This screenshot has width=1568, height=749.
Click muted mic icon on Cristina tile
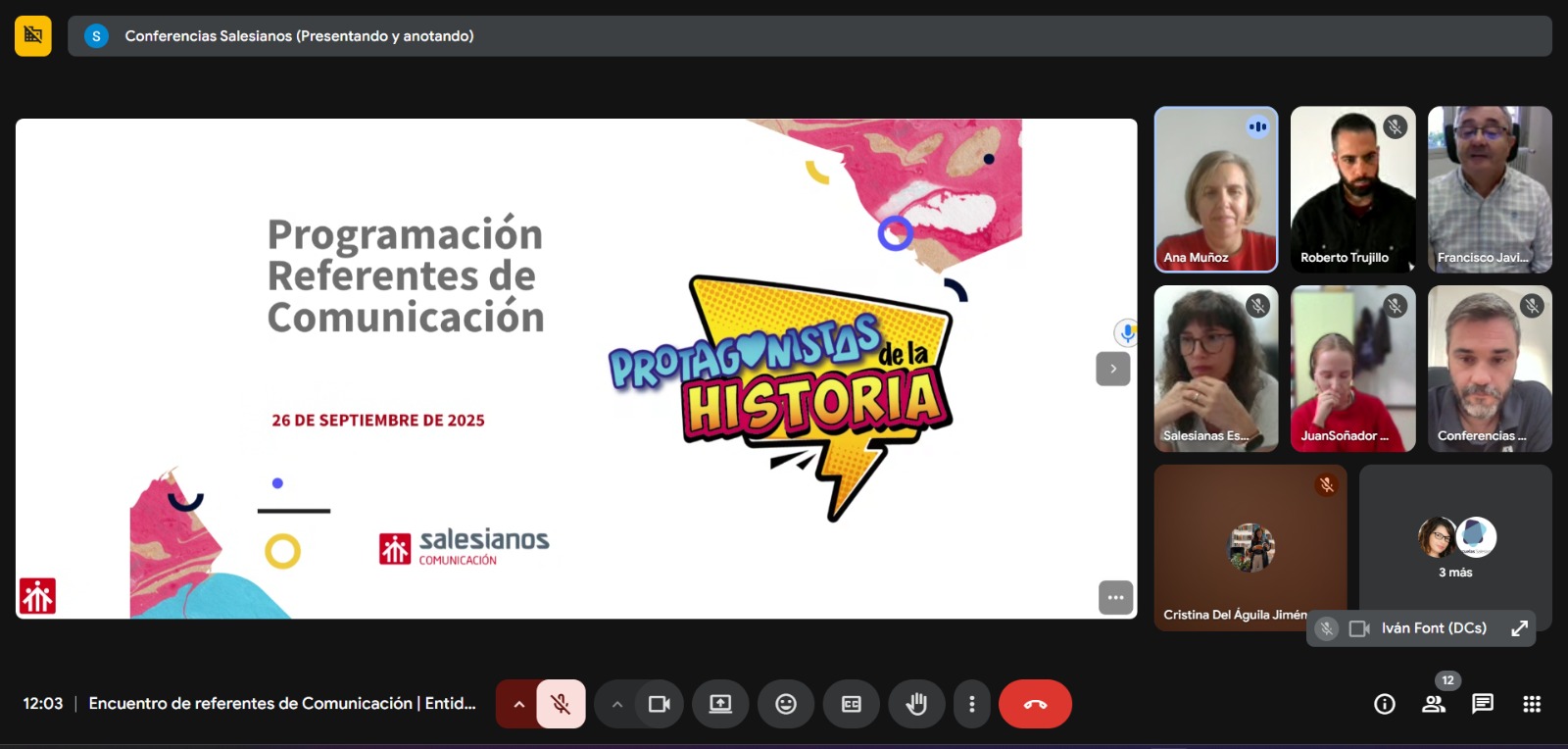[1326, 485]
